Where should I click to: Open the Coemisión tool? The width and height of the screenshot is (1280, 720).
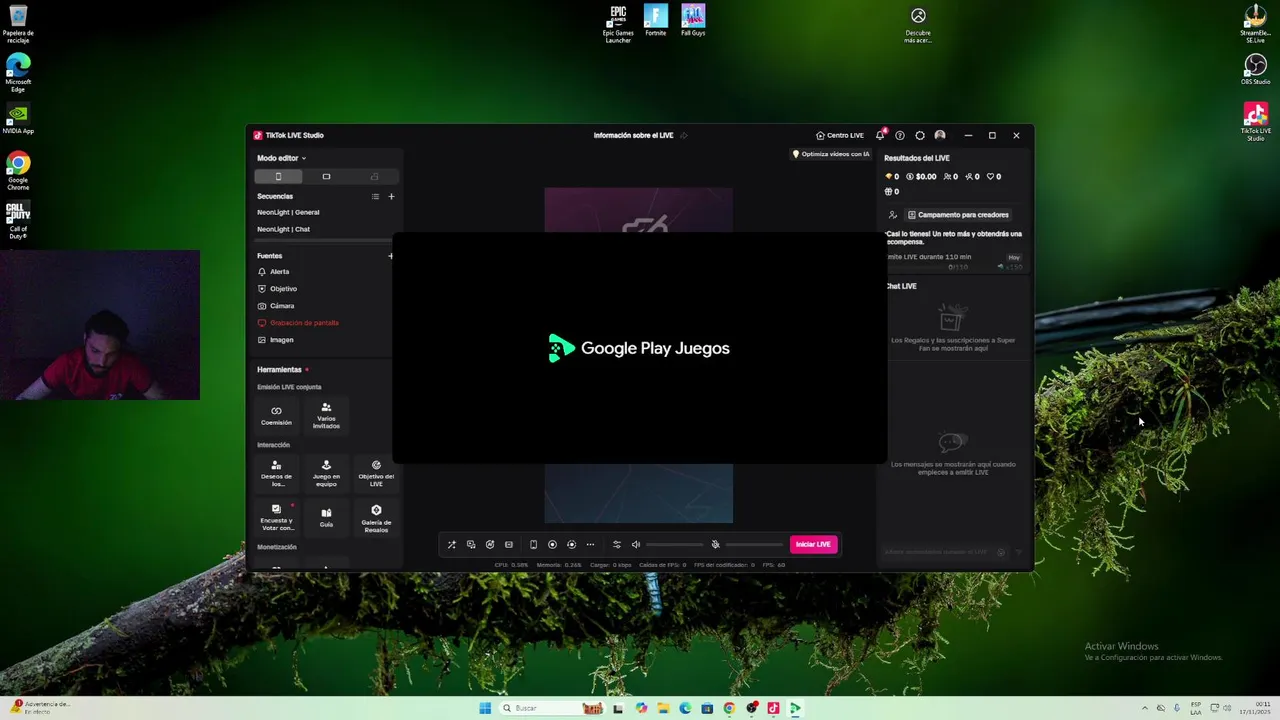(276, 415)
